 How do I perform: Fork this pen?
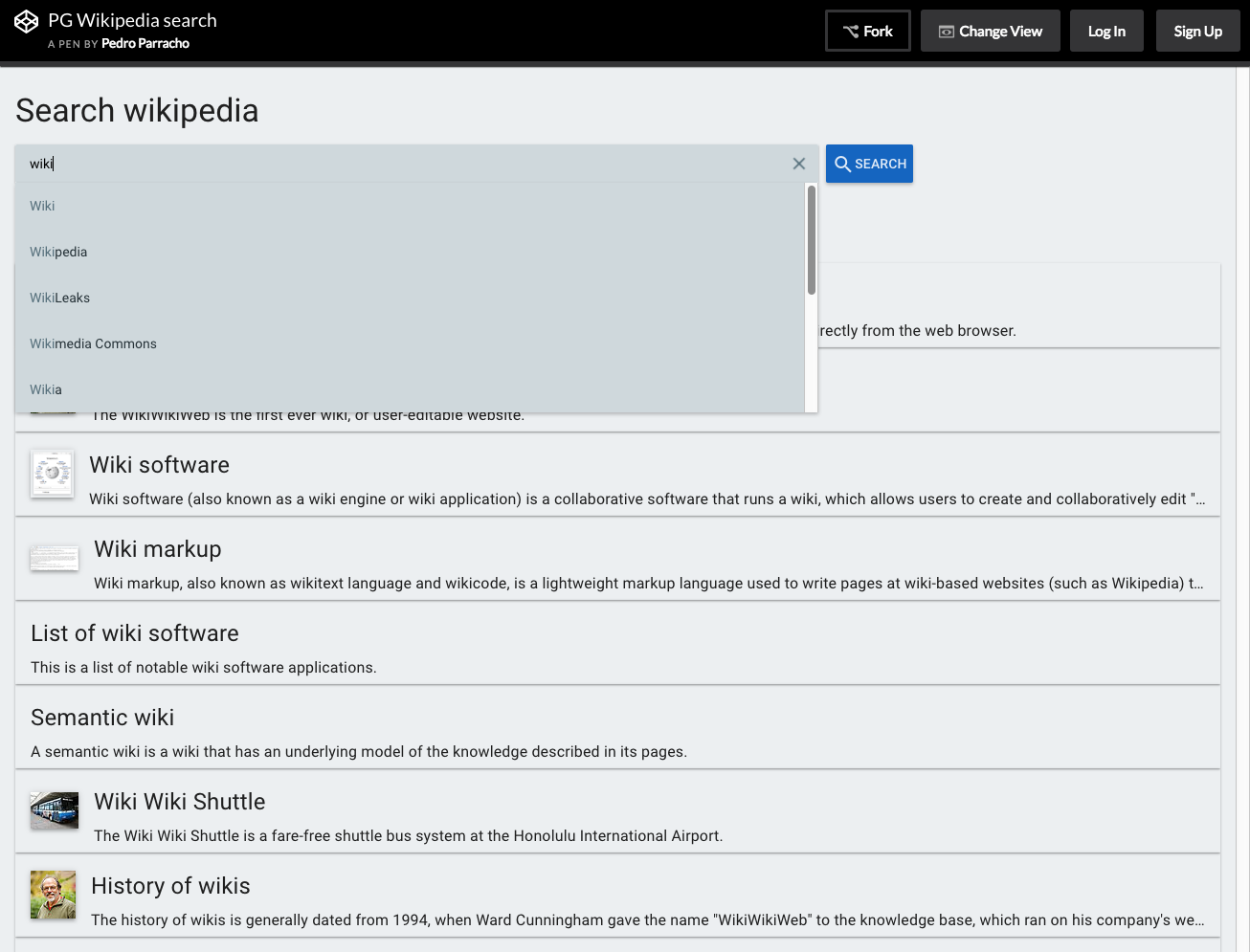point(867,32)
